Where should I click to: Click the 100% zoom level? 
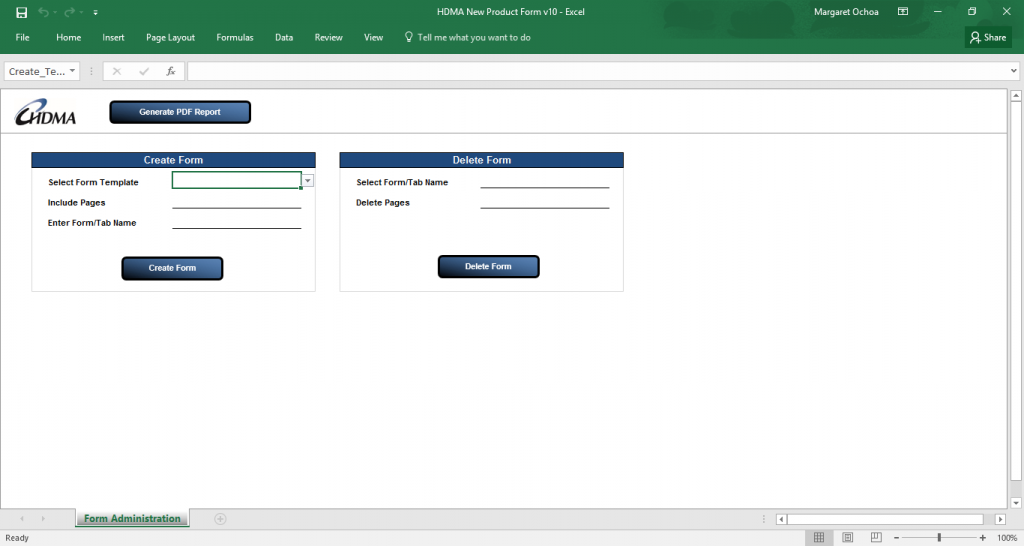pyautogui.click(x=1006, y=538)
